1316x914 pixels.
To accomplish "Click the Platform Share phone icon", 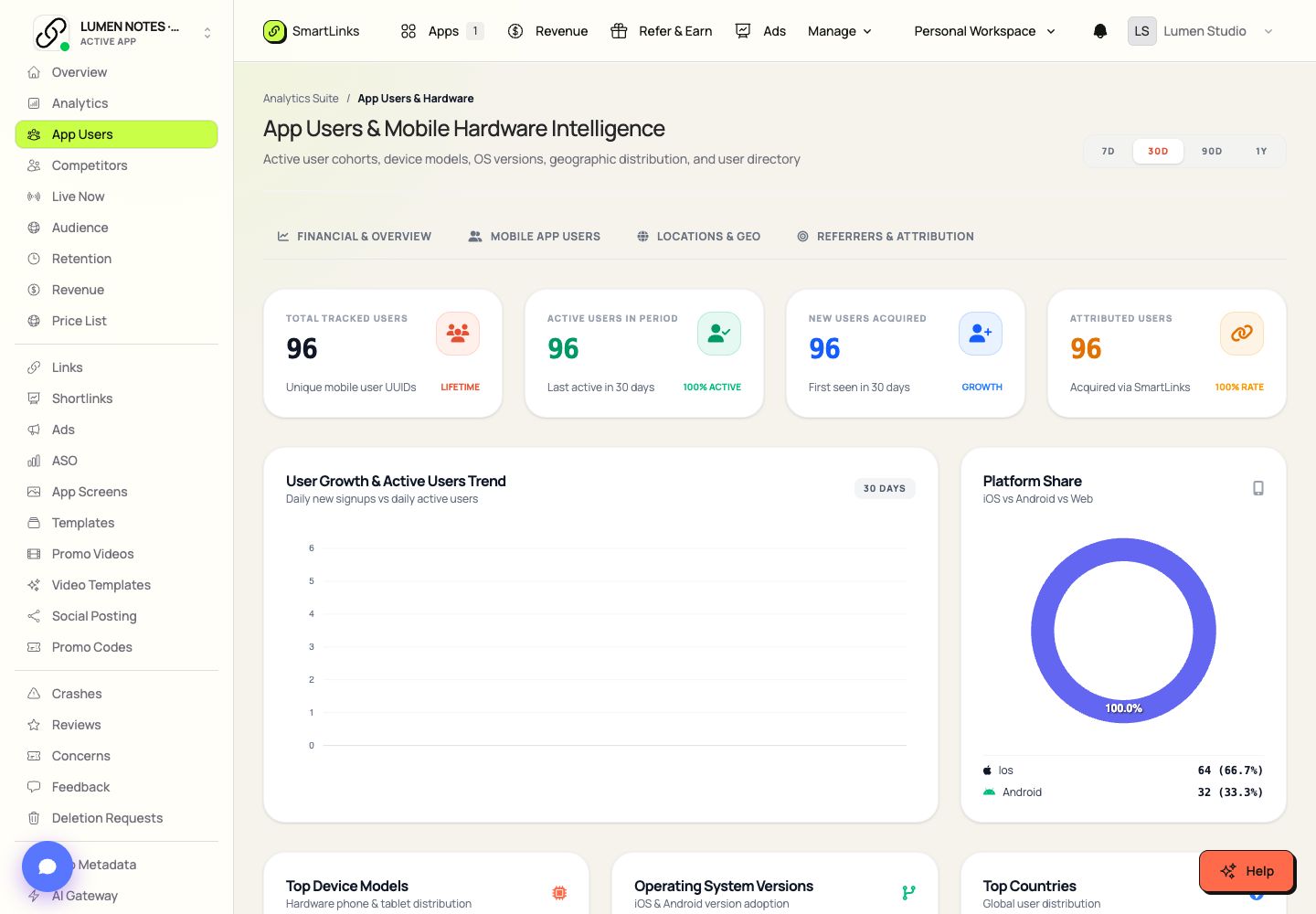I will (1258, 488).
